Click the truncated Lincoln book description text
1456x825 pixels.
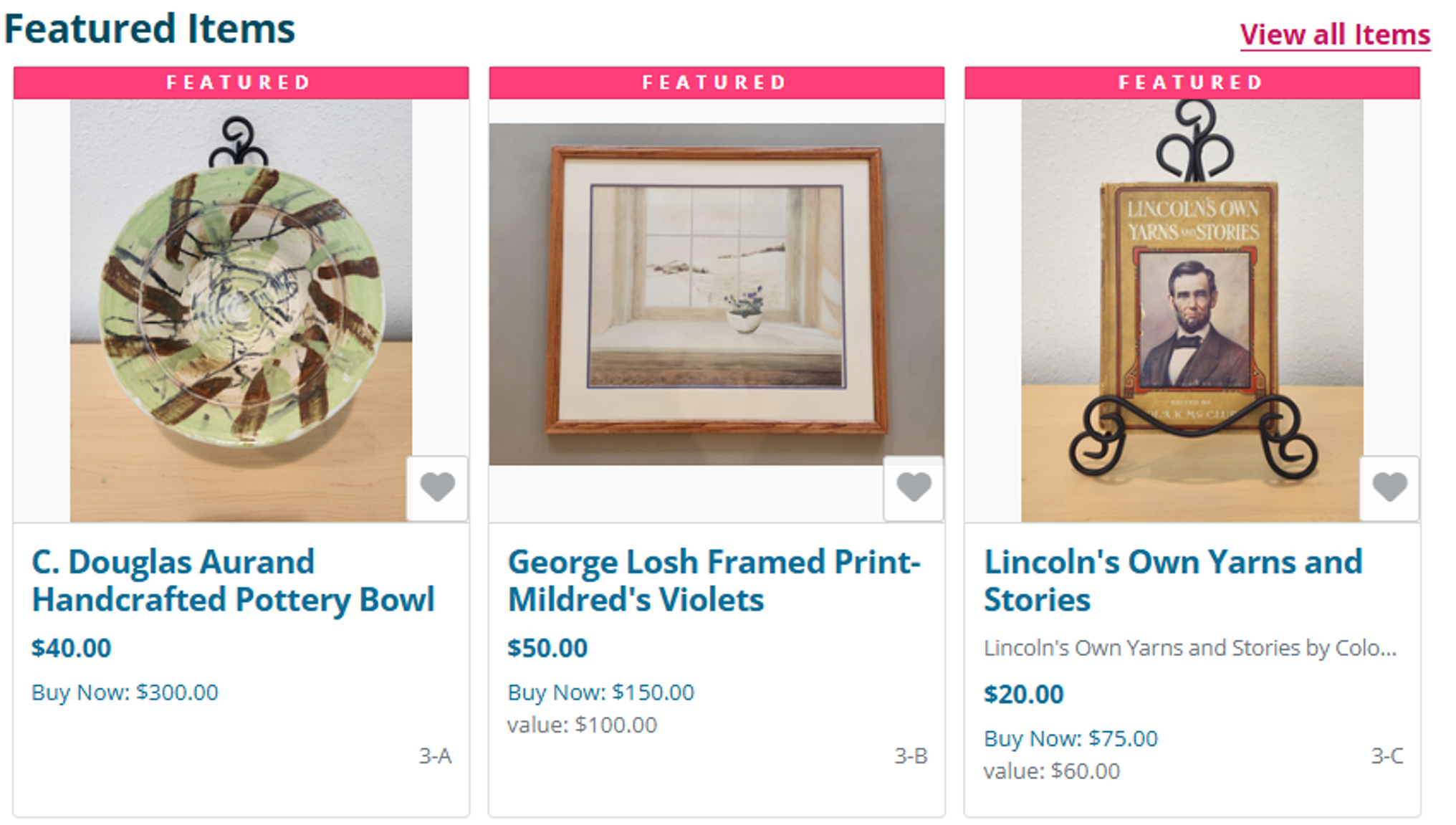coord(1190,648)
